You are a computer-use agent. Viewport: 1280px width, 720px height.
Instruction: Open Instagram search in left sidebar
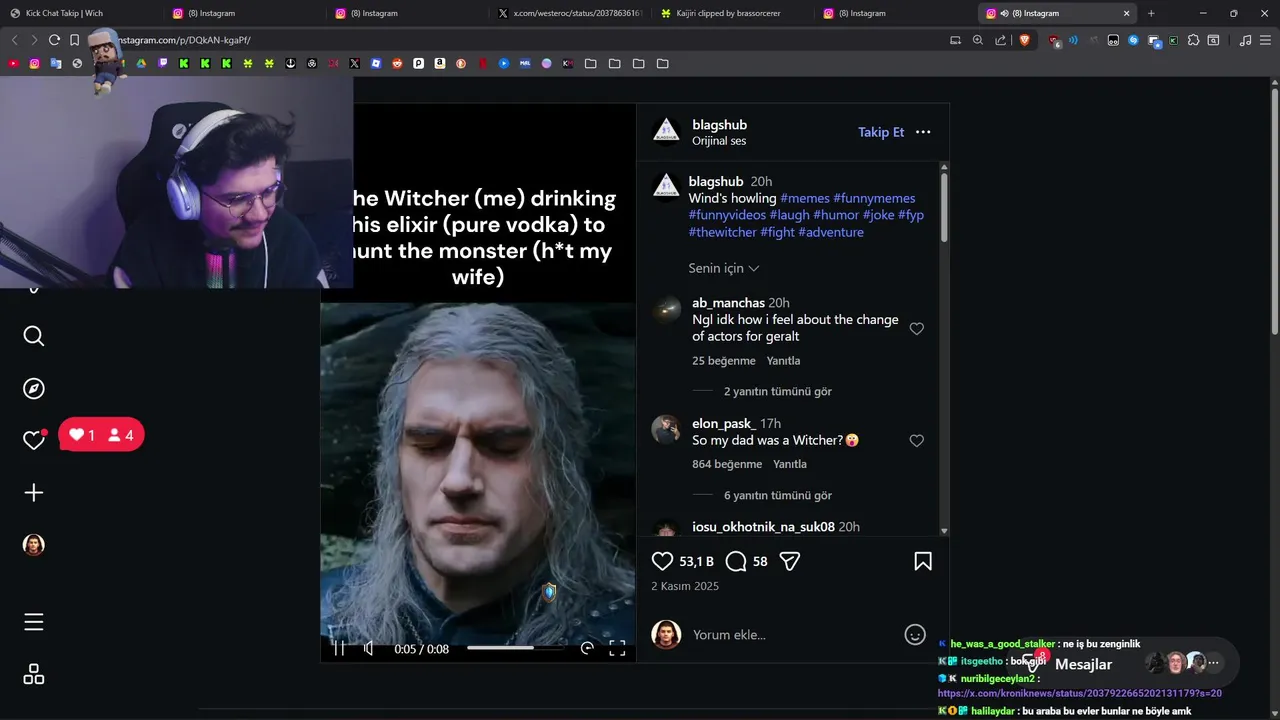point(34,336)
